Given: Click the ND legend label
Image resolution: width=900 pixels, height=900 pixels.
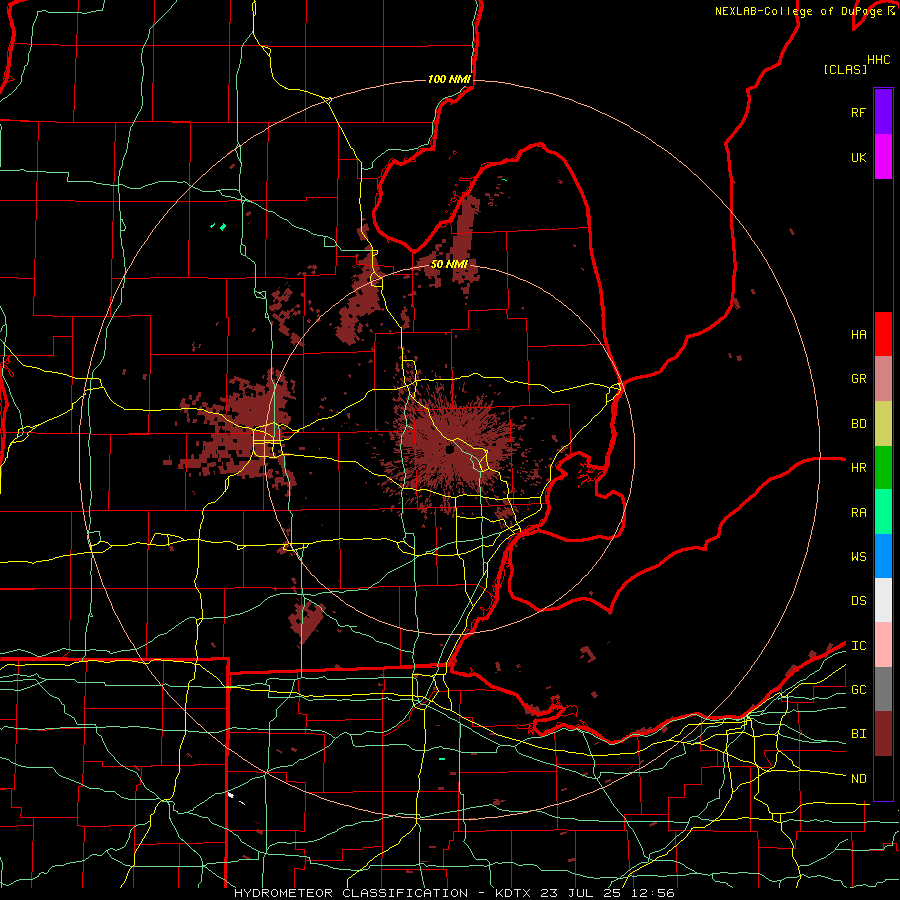Looking at the screenshot, I should point(858,779).
